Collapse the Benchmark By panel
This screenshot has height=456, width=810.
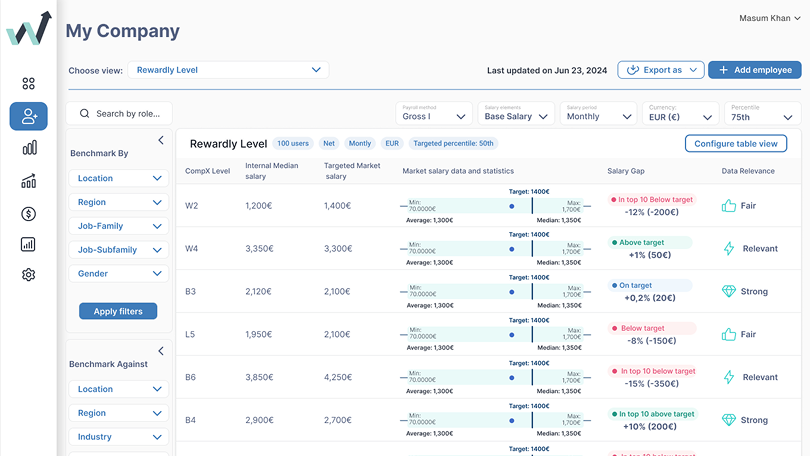pyautogui.click(x=161, y=141)
